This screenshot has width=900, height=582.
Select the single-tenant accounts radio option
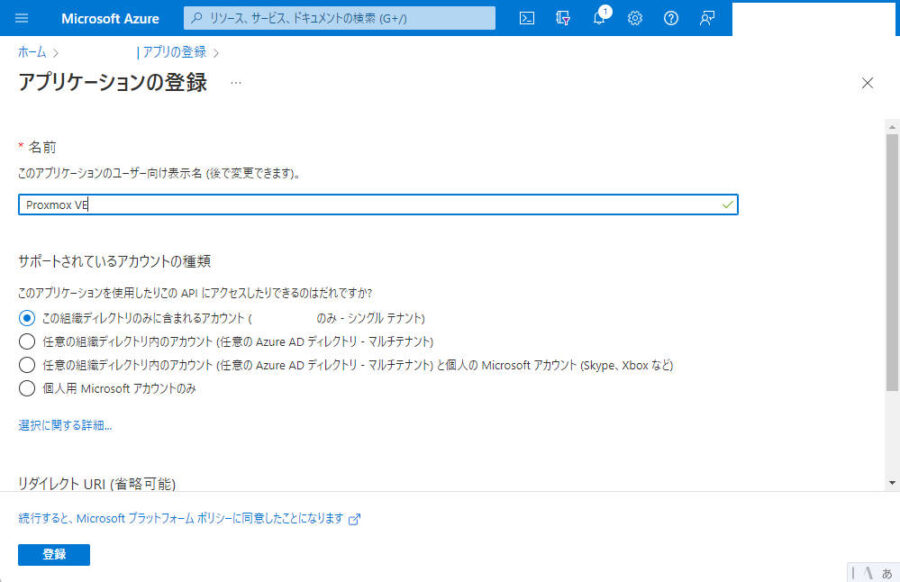[27, 319]
